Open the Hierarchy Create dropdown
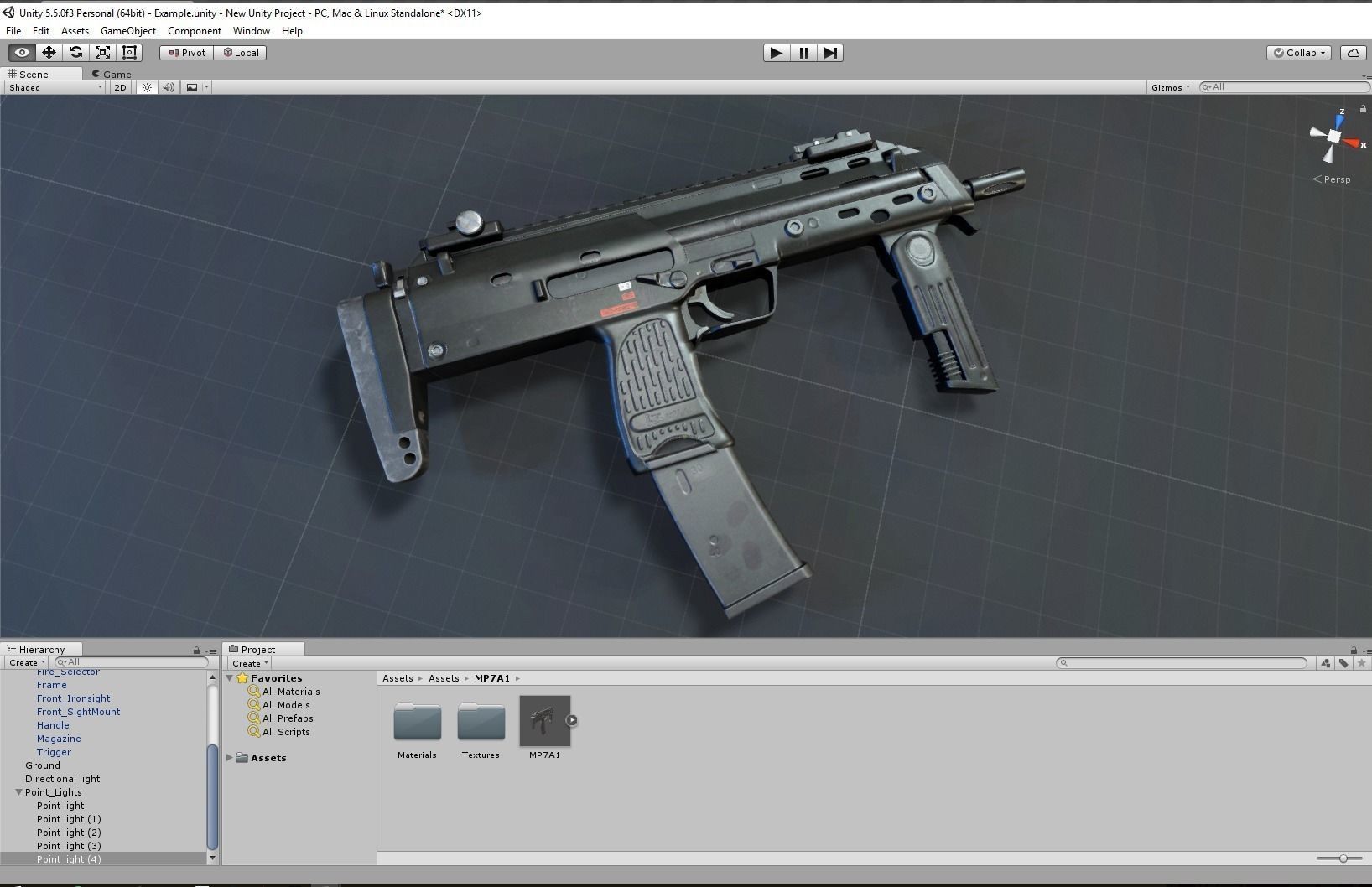1372x887 pixels. [27, 662]
